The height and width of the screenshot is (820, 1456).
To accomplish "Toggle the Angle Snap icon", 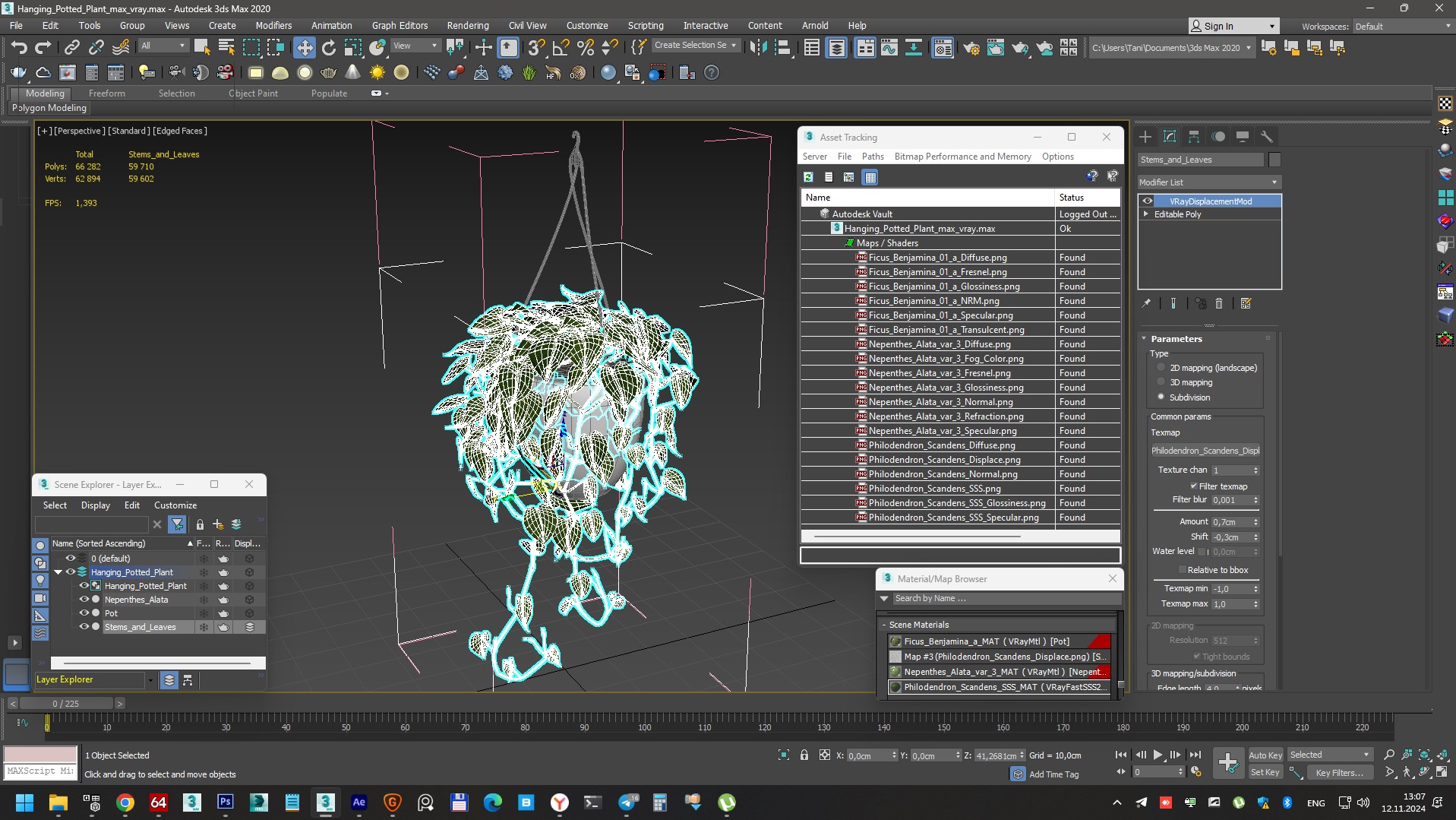I will click(561, 48).
